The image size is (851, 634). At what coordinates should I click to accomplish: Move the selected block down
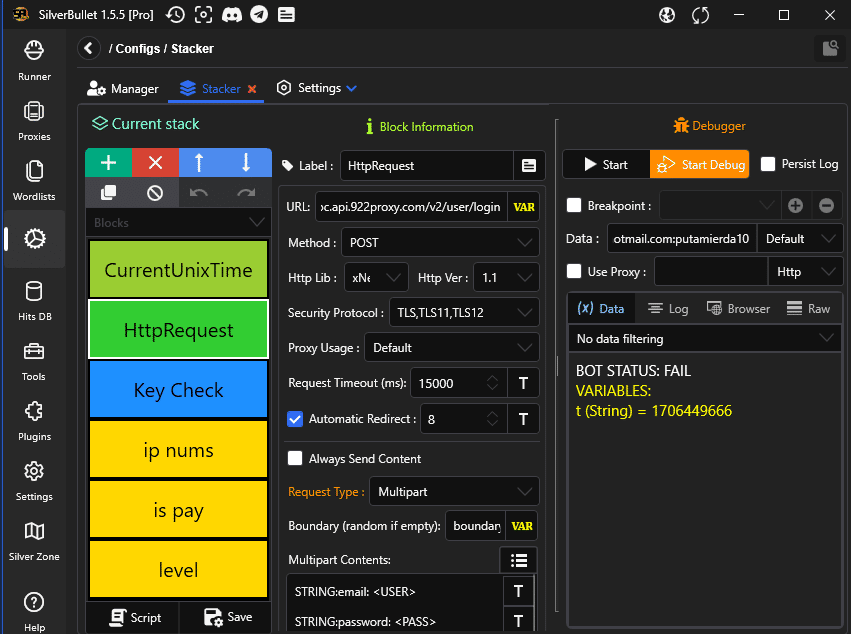click(x=247, y=163)
